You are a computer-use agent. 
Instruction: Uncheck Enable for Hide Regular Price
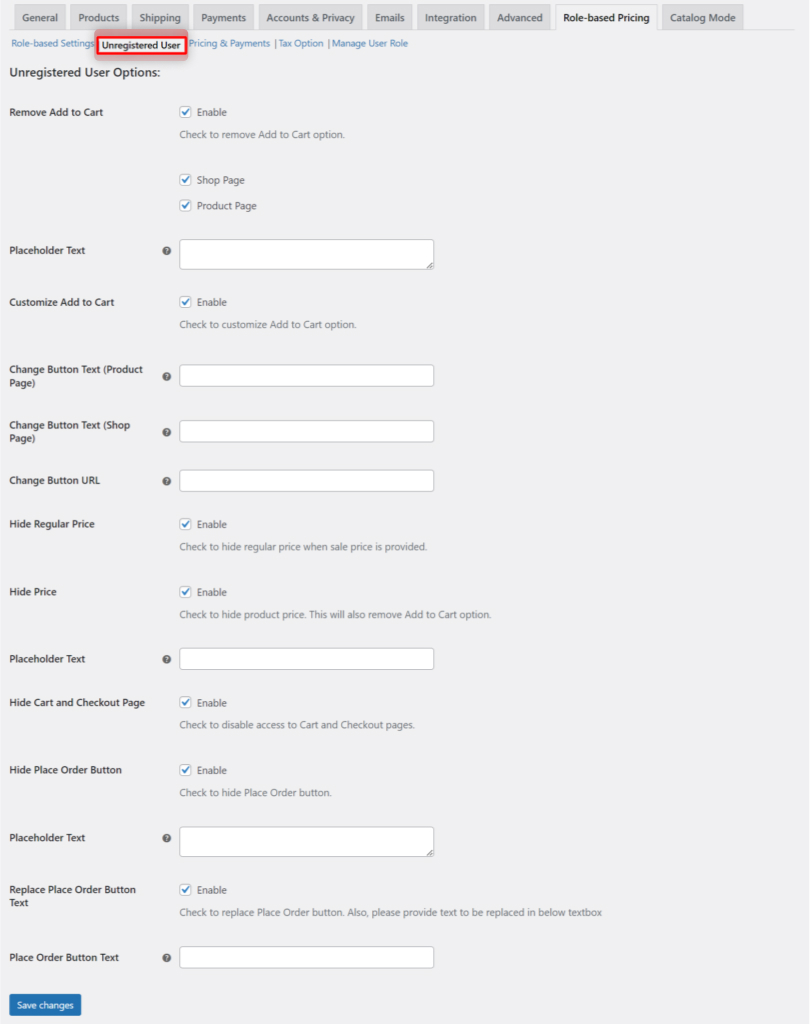[x=185, y=524]
